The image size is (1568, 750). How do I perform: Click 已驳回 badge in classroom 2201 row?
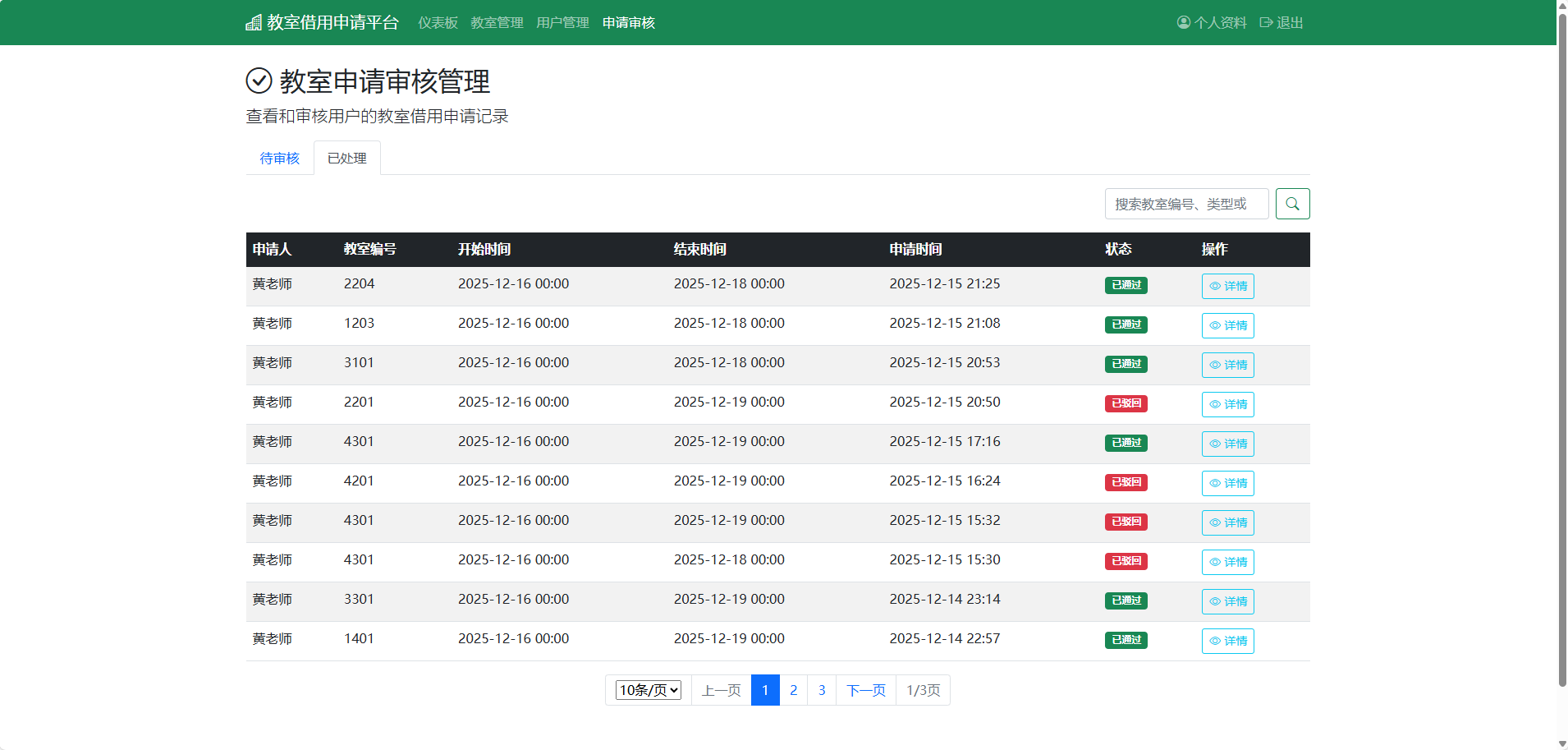pyautogui.click(x=1126, y=403)
